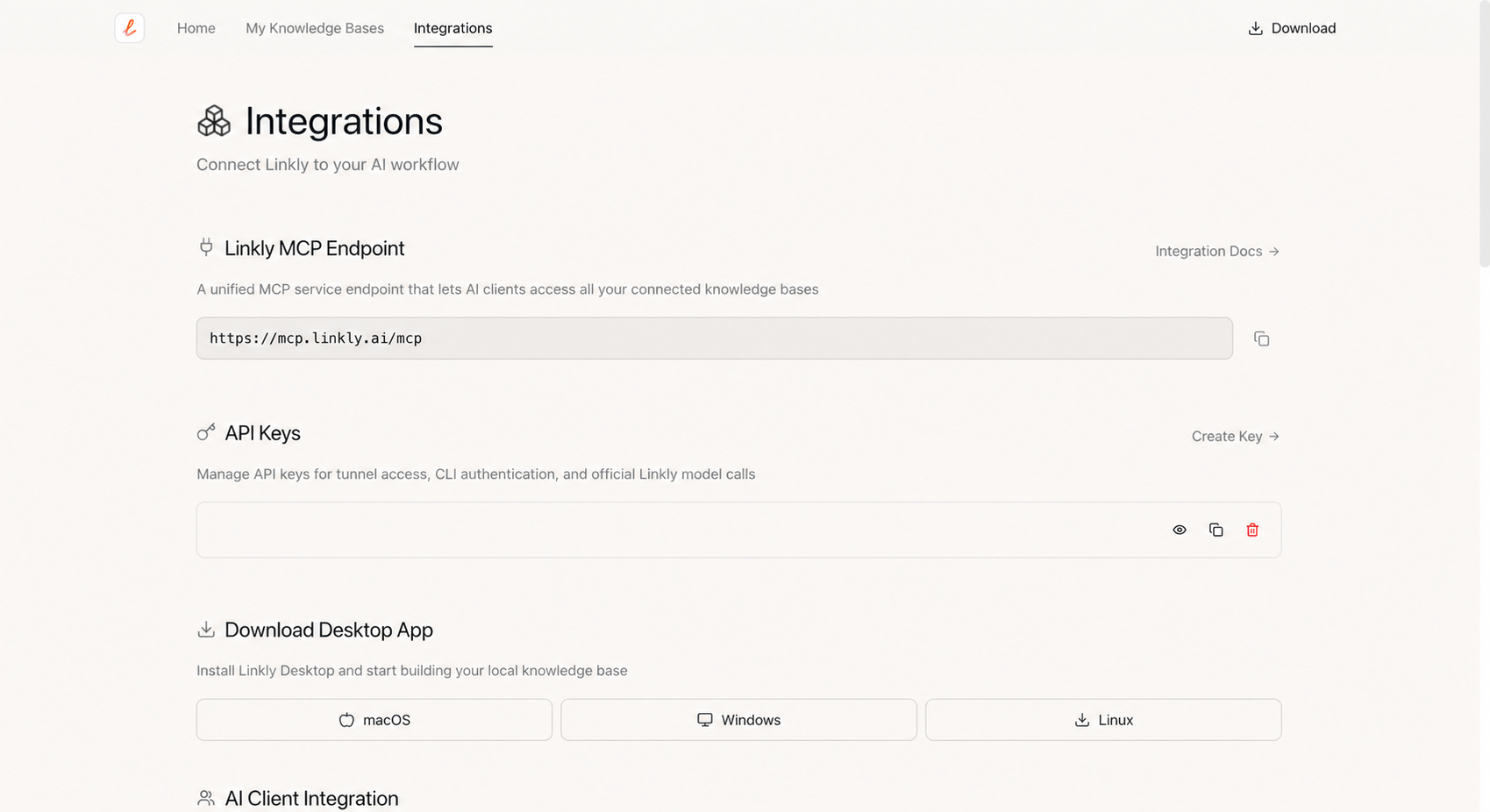Open My Knowledge Bases tab
The image size is (1490, 812).
(x=315, y=28)
